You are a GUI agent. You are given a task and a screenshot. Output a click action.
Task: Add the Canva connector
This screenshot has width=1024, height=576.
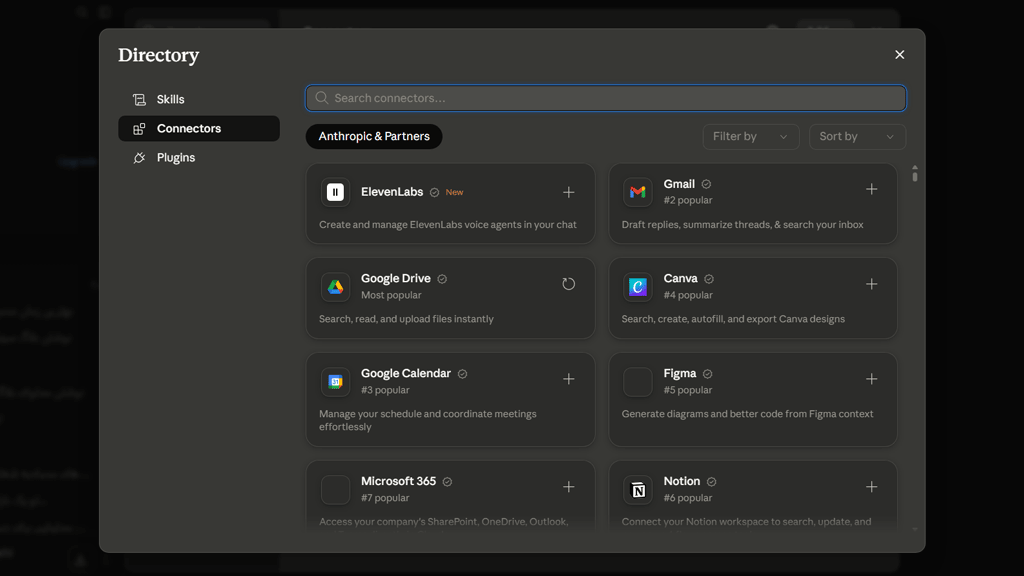click(871, 284)
